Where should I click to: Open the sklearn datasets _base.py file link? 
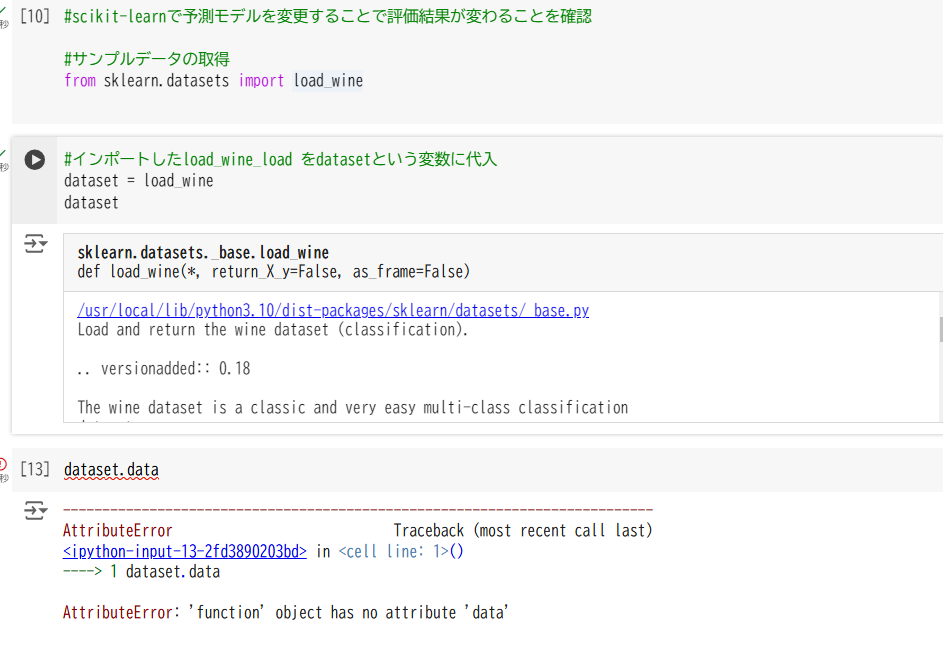coord(333,310)
